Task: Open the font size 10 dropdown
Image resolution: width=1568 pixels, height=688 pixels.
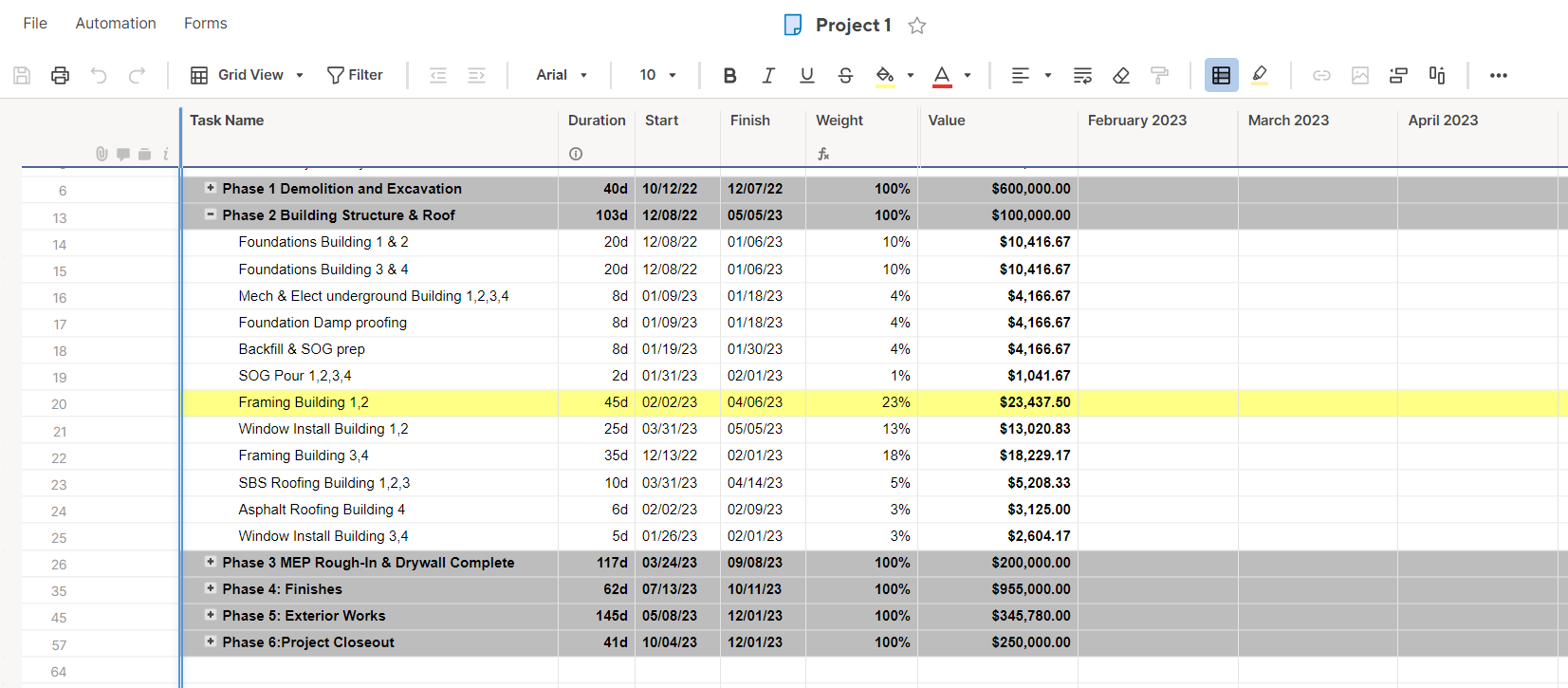Action: click(658, 75)
